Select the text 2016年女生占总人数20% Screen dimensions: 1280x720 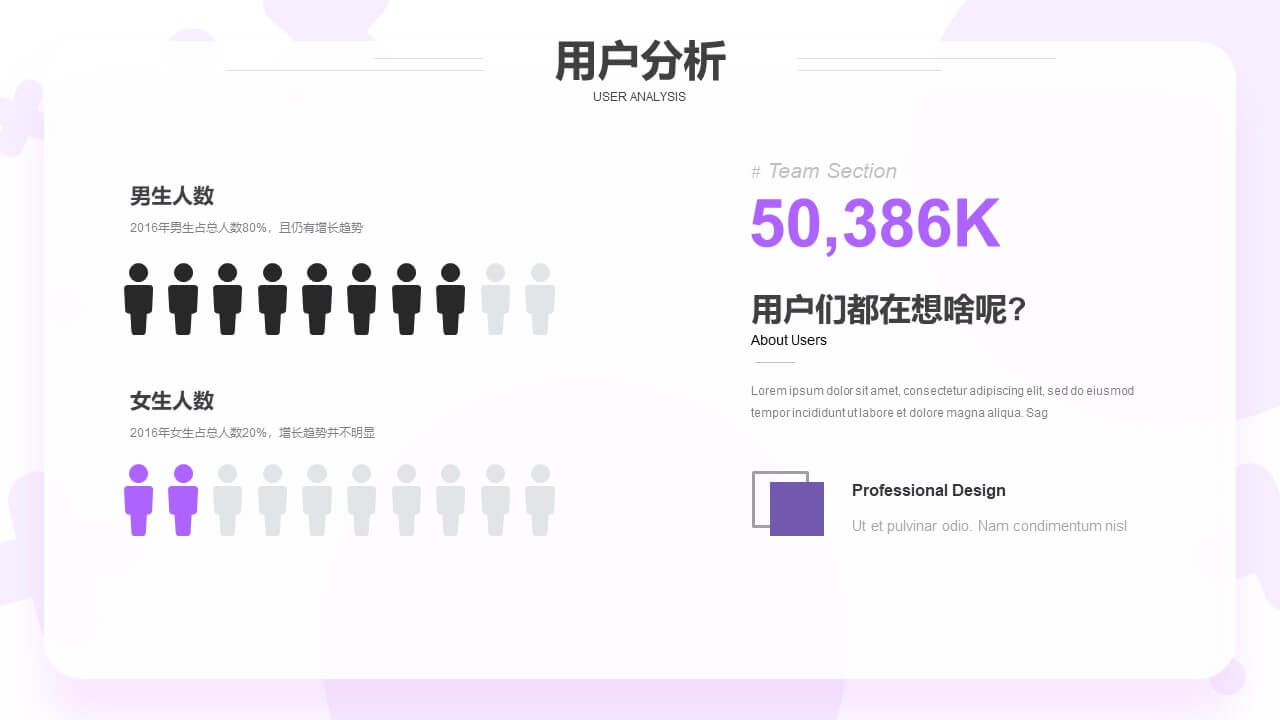[x=199, y=433]
